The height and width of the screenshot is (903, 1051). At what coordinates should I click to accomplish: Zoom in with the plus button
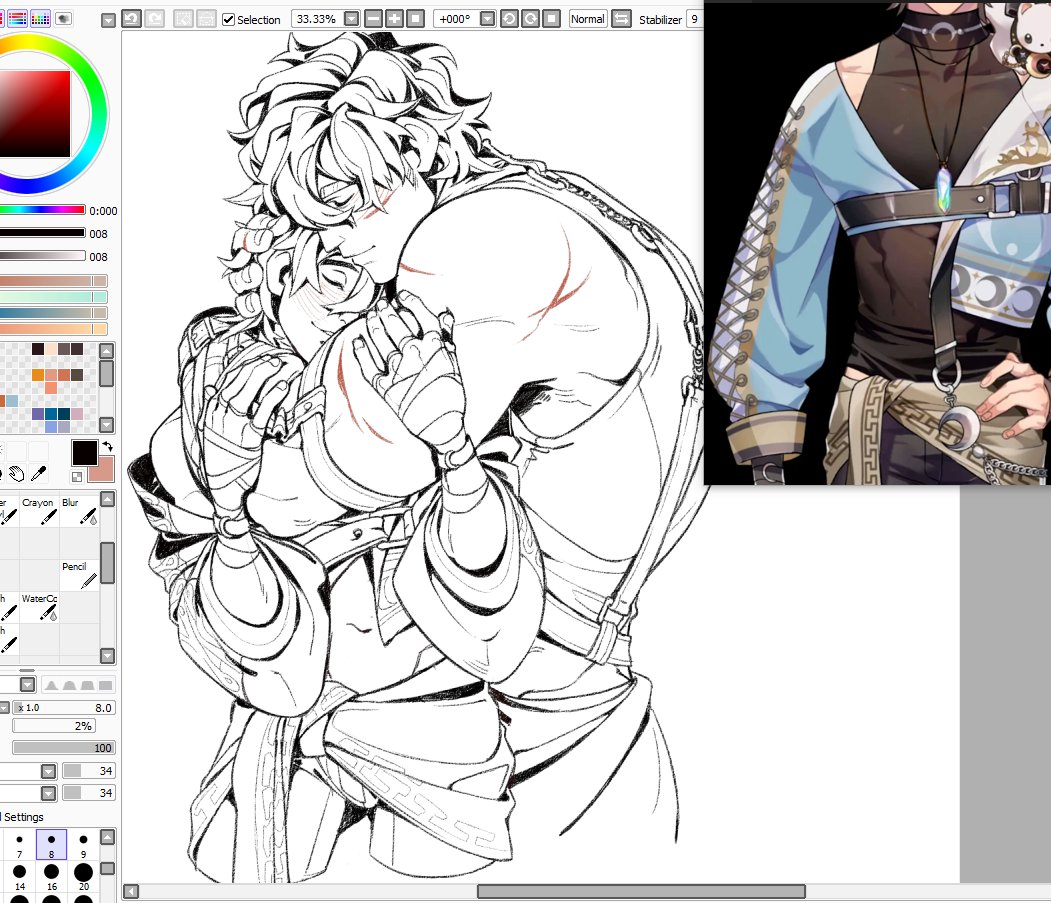click(394, 19)
